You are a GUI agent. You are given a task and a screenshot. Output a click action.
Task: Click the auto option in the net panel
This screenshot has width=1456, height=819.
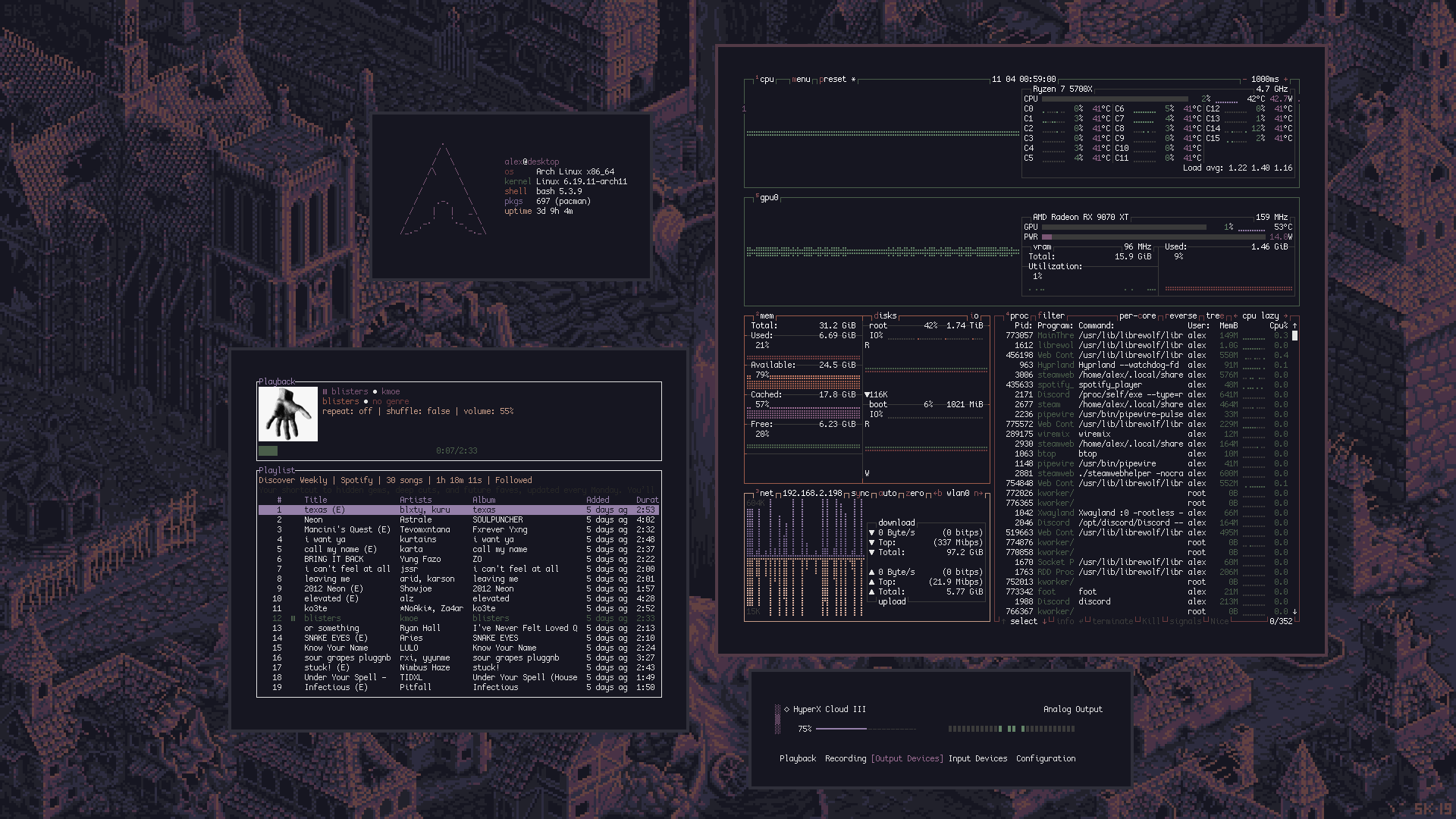point(887,493)
